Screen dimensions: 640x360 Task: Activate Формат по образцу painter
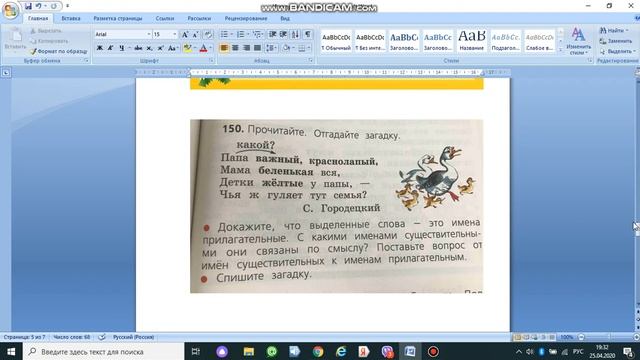pos(58,51)
